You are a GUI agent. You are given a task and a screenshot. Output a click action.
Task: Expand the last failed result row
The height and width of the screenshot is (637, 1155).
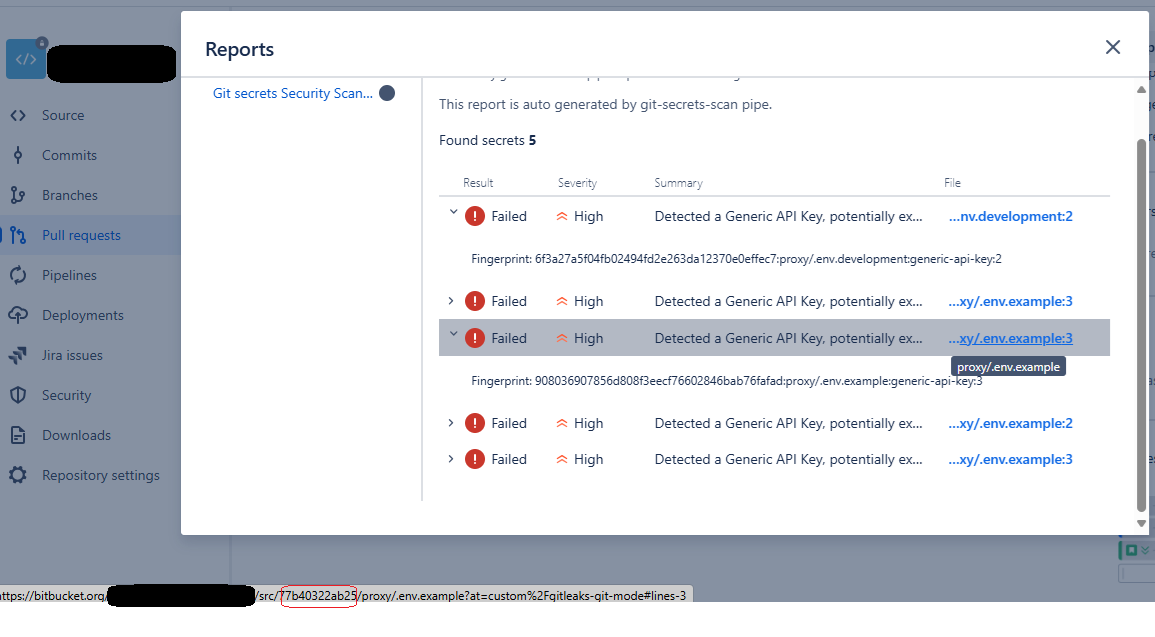(451, 460)
